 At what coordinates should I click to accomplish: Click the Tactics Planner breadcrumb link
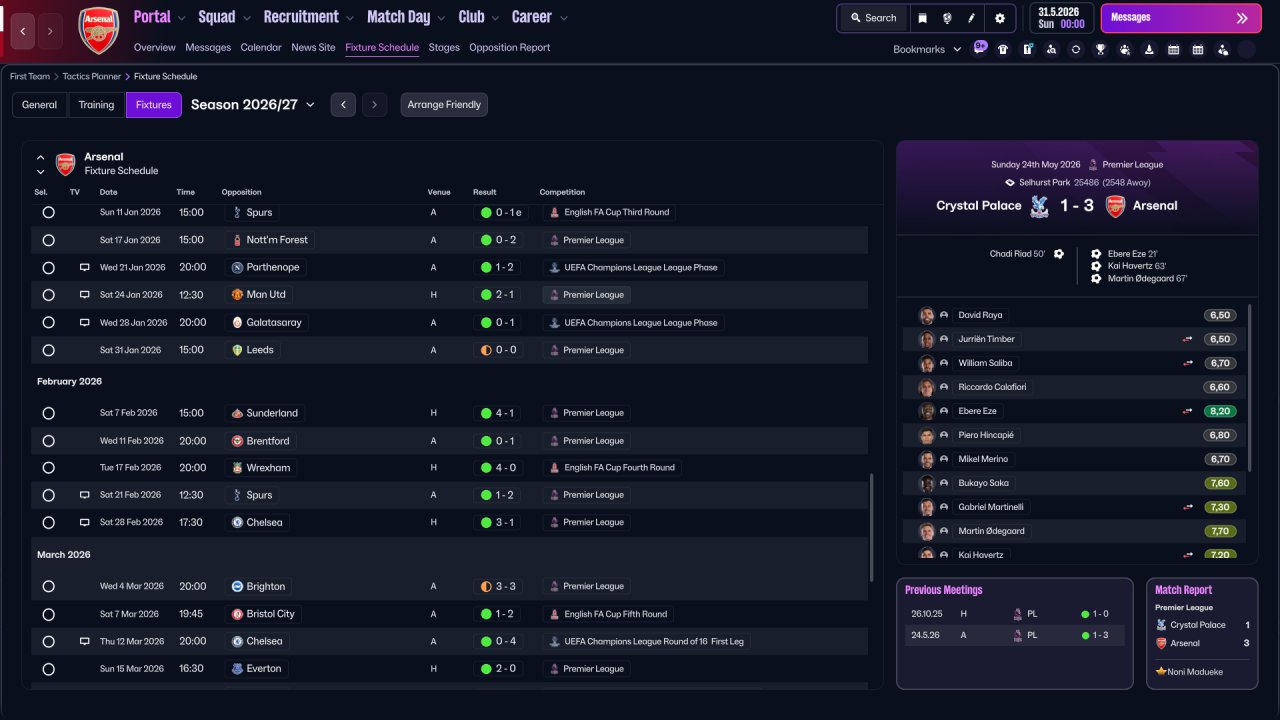coord(92,76)
